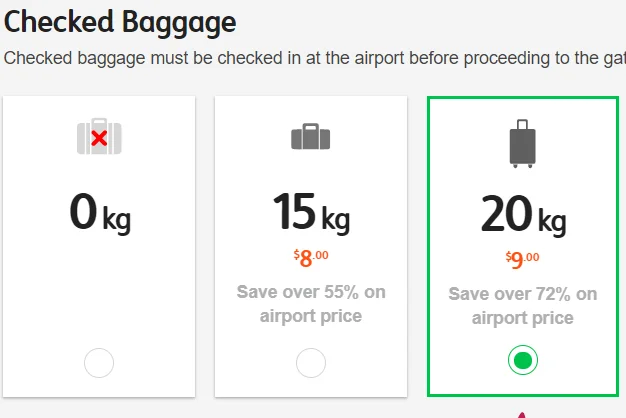The width and height of the screenshot is (626, 418).
Task: Click the briefcase icon above 15 kg
Action: click(x=310, y=136)
